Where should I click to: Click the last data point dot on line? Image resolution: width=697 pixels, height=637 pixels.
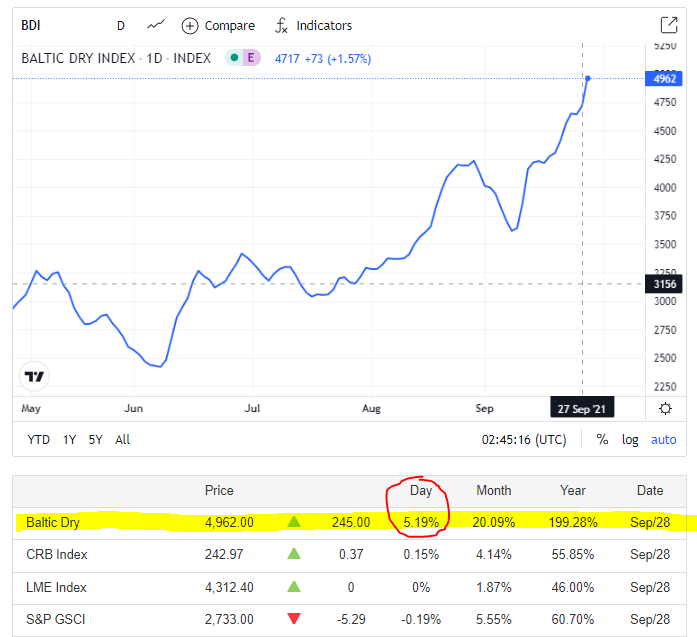pos(588,78)
